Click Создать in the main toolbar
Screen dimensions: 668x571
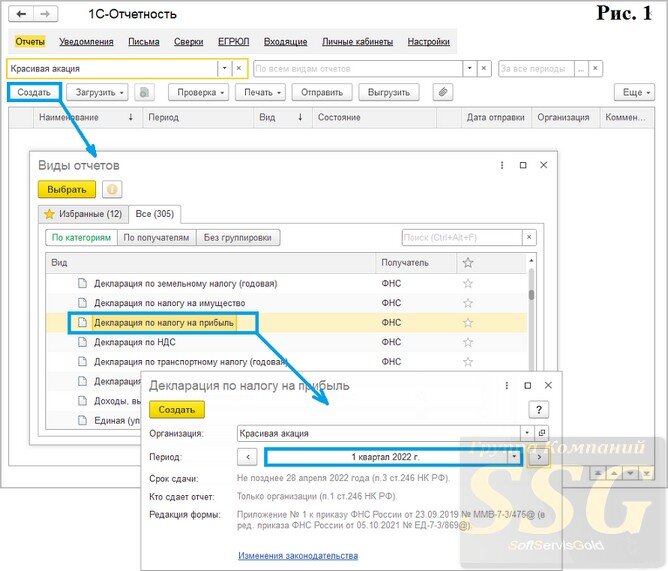point(34,92)
